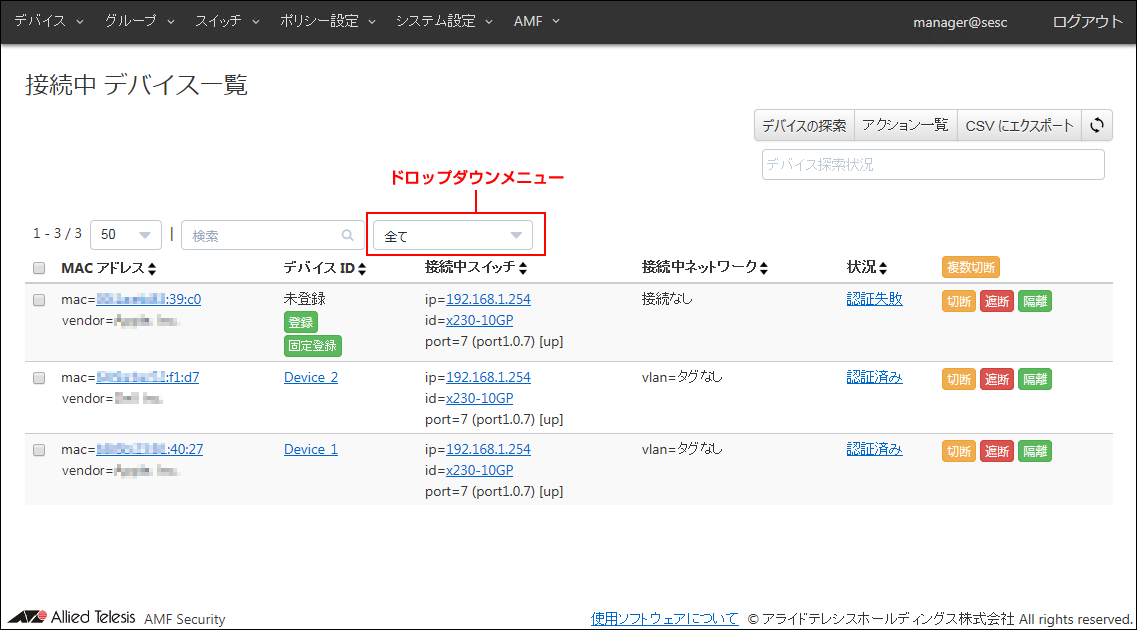
Task: Open the 50 rows-per-page dropdown
Action: 126,235
